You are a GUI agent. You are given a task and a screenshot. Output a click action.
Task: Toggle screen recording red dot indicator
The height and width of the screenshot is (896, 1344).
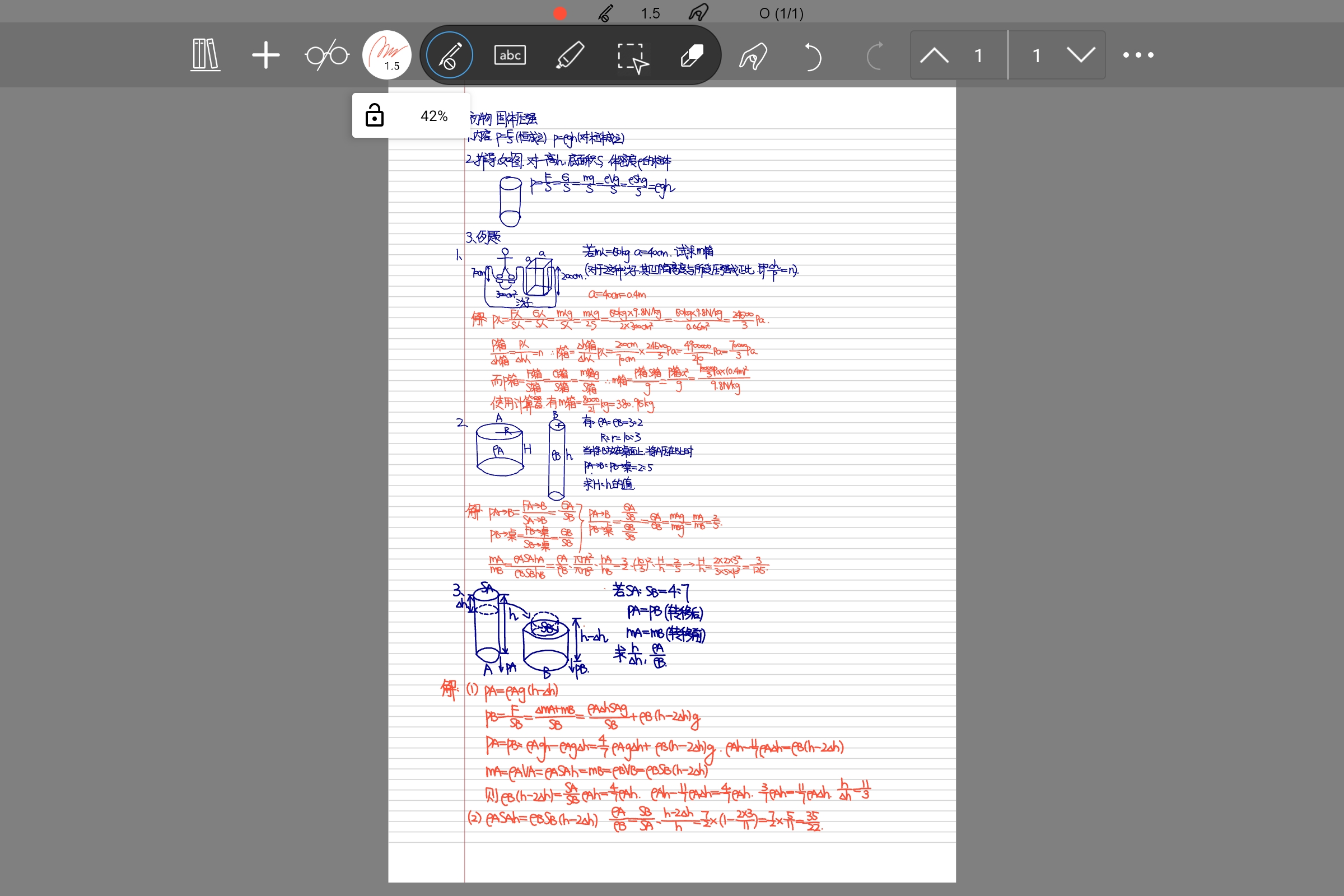pos(559,12)
